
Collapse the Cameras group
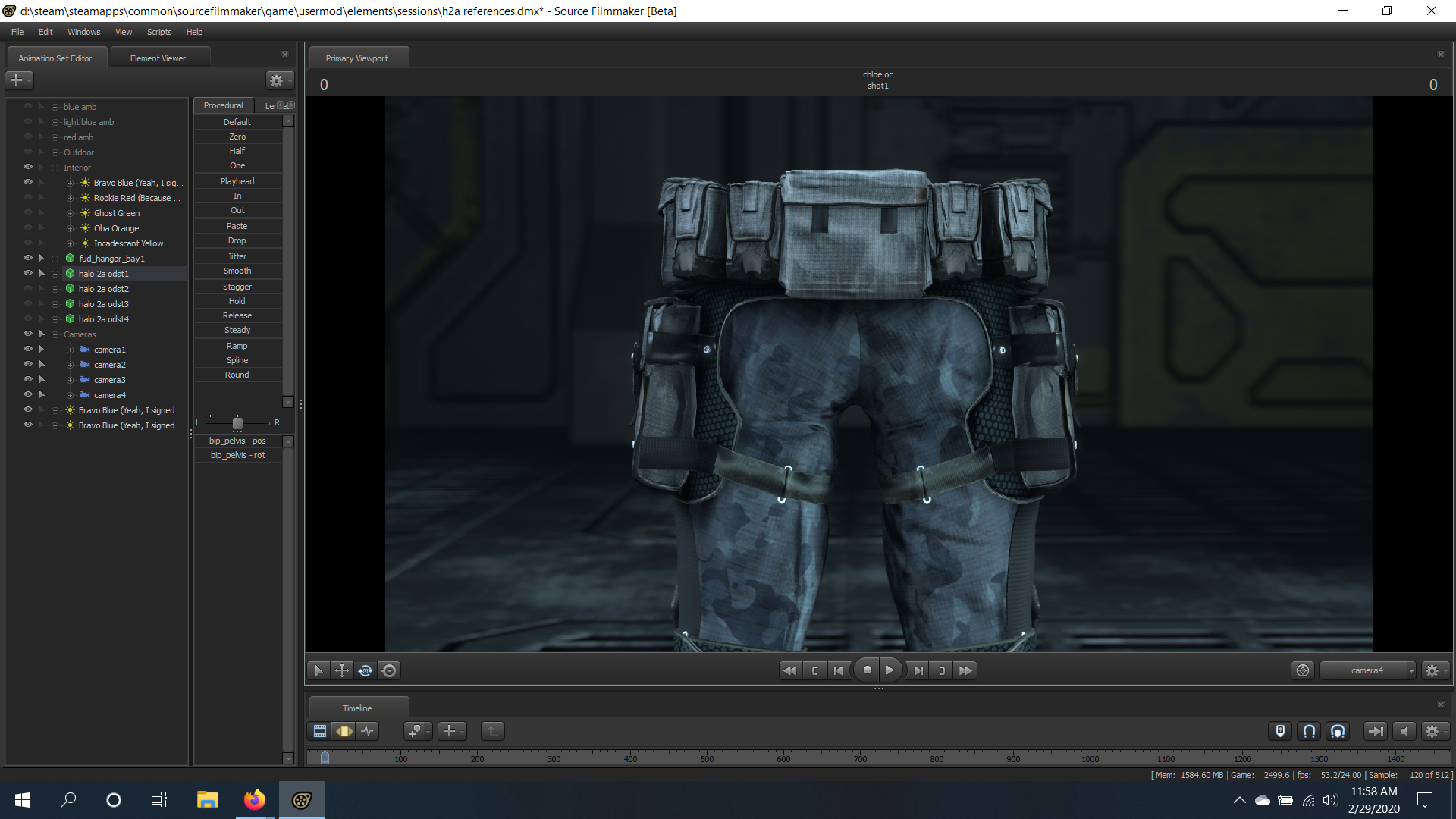click(55, 334)
